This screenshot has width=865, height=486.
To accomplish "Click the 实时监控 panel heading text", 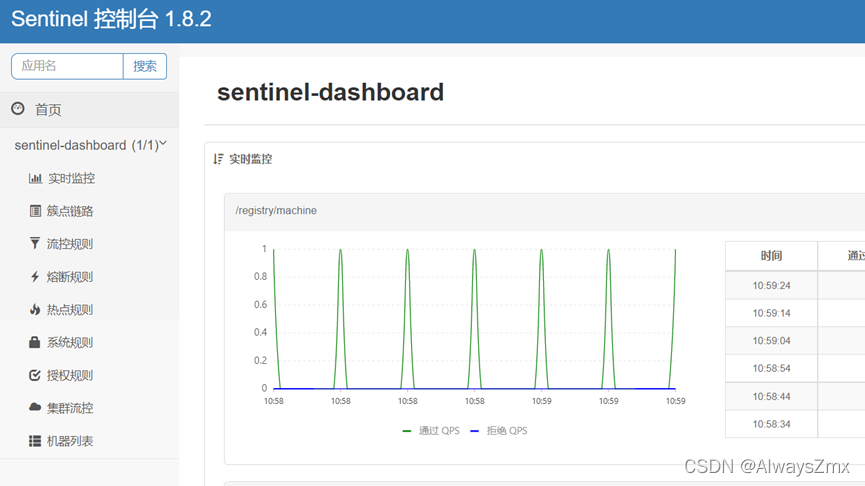I will tap(251, 159).
